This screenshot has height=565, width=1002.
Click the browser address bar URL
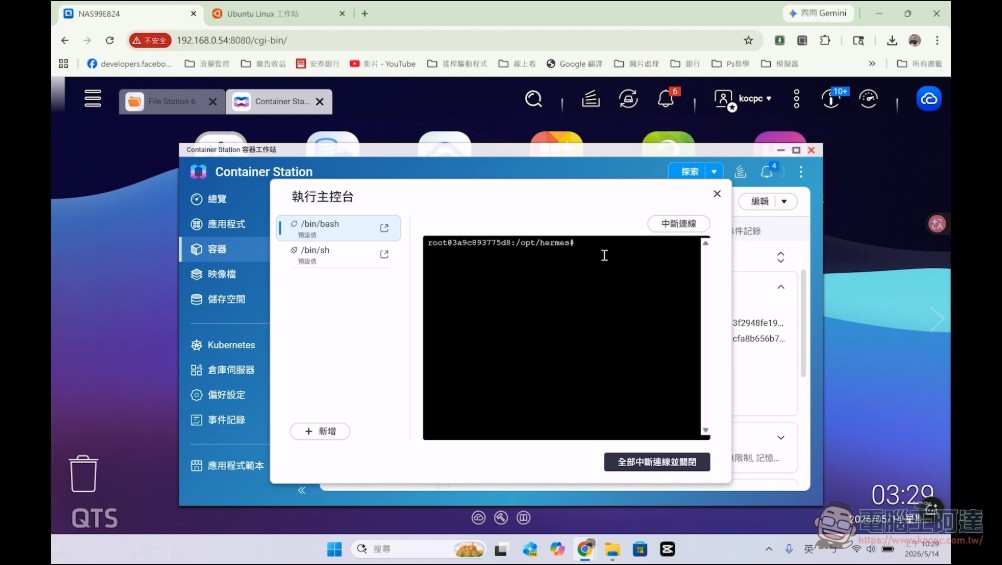(231, 40)
